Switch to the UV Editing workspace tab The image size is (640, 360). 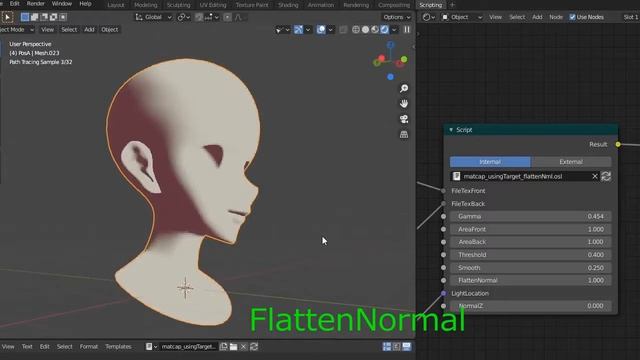pyautogui.click(x=213, y=5)
